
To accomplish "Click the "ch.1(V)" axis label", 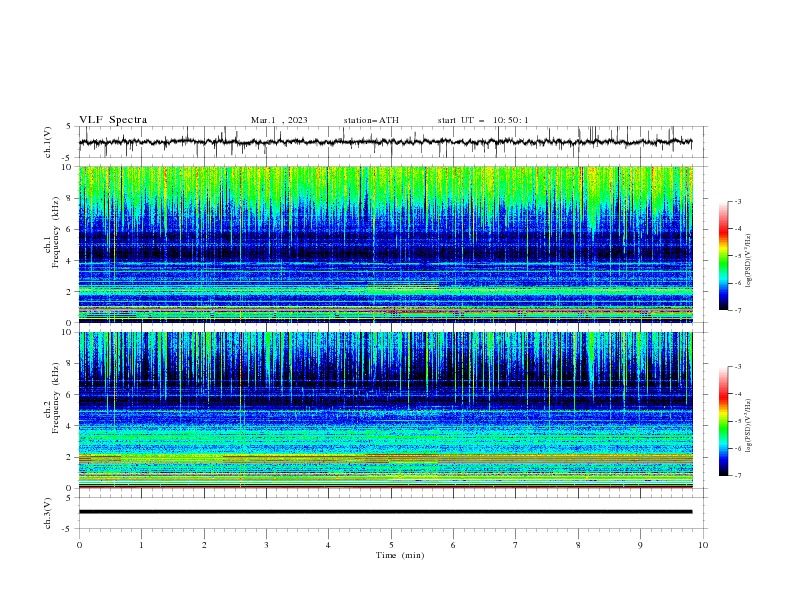I will click(48, 142).
